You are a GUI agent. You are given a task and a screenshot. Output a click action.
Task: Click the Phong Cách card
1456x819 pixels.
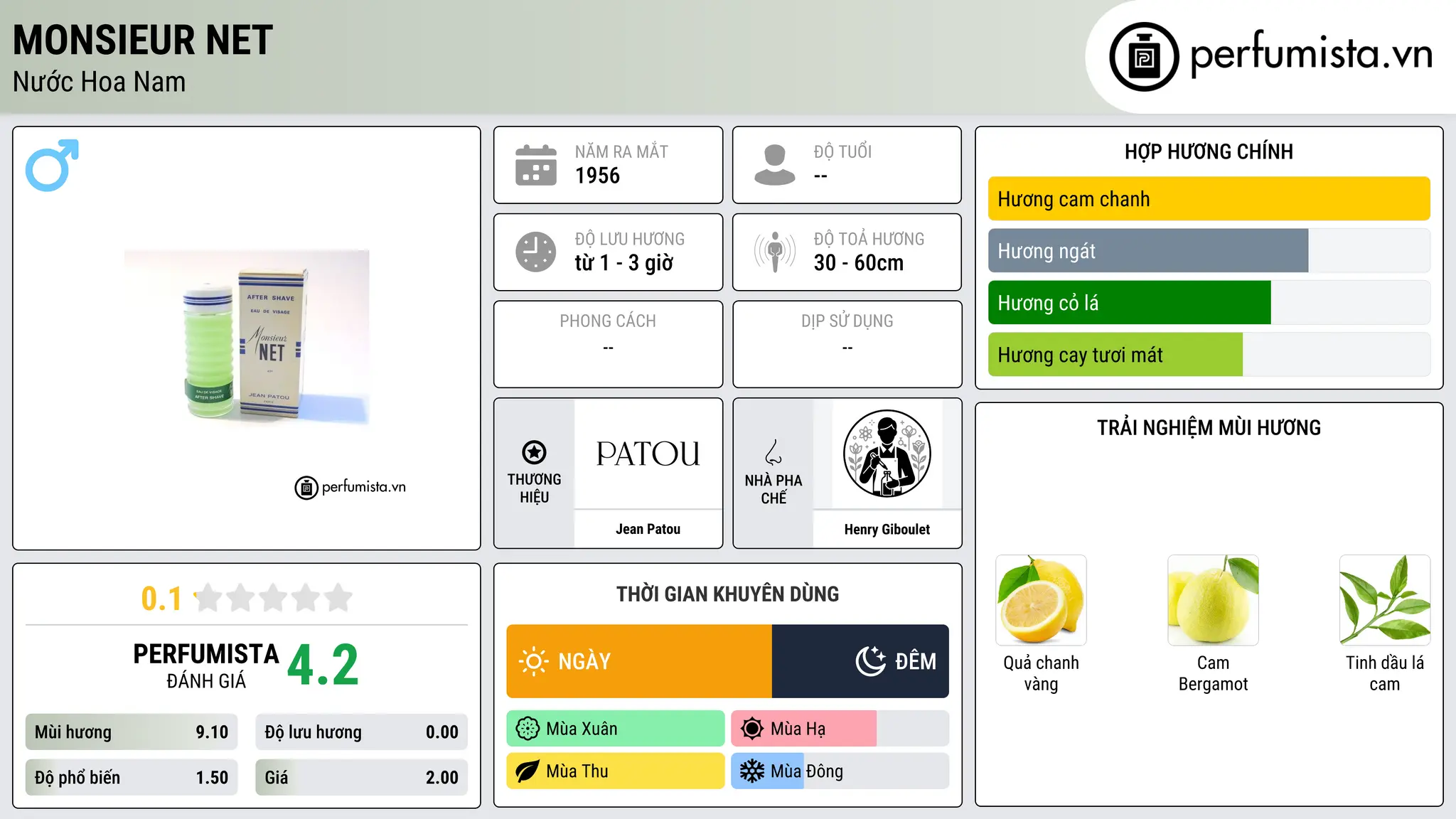(609, 344)
